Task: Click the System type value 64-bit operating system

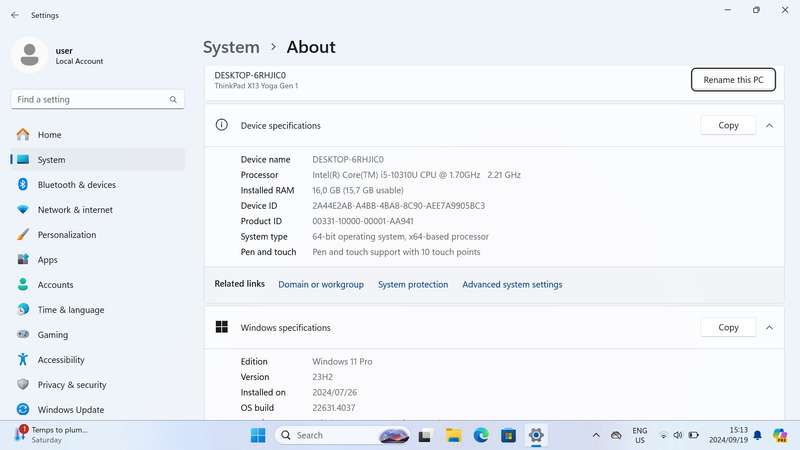Action: click(x=401, y=237)
